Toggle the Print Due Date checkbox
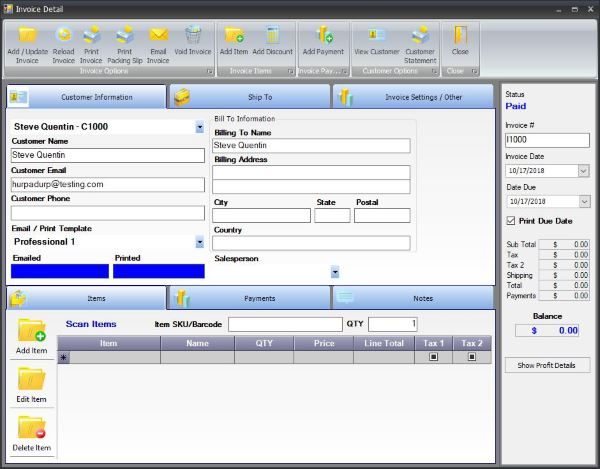This screenshot has height=469, width=600. 512,220
